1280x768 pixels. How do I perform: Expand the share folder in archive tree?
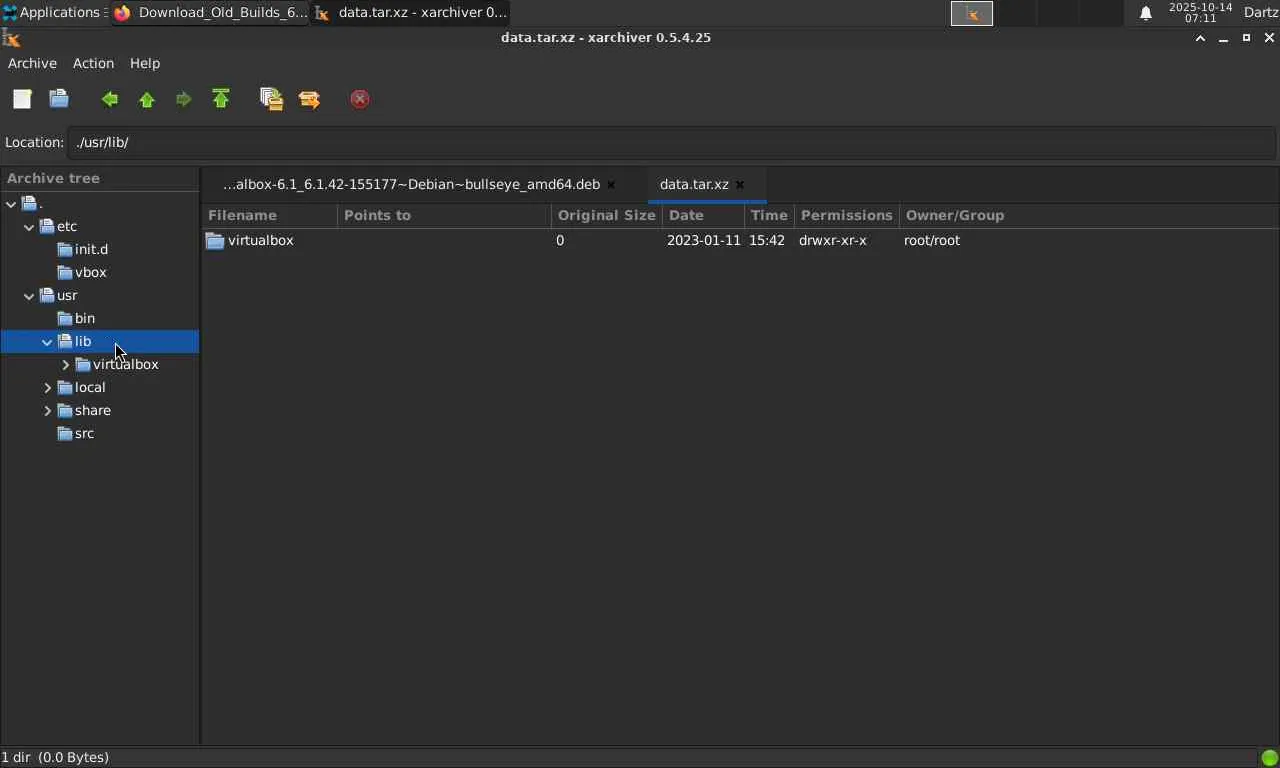(x=47, y=411)
